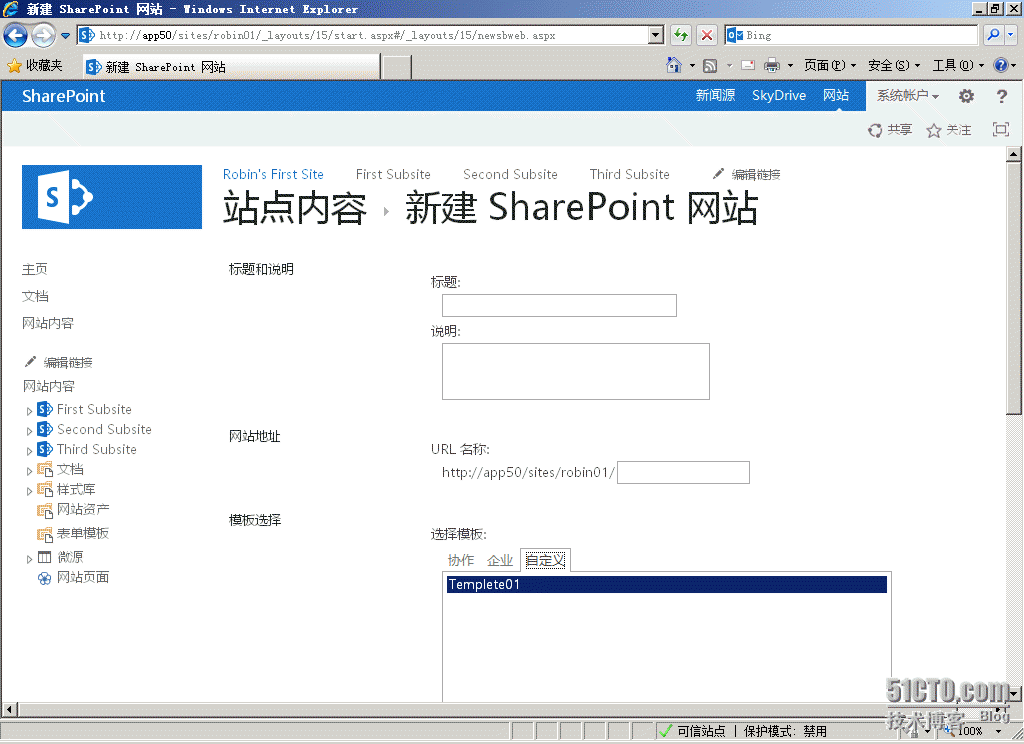Screen dimensions: 1024x744
Task: Select the 新建 SharePoint 网站 browser tab
Action: (232, 67)
